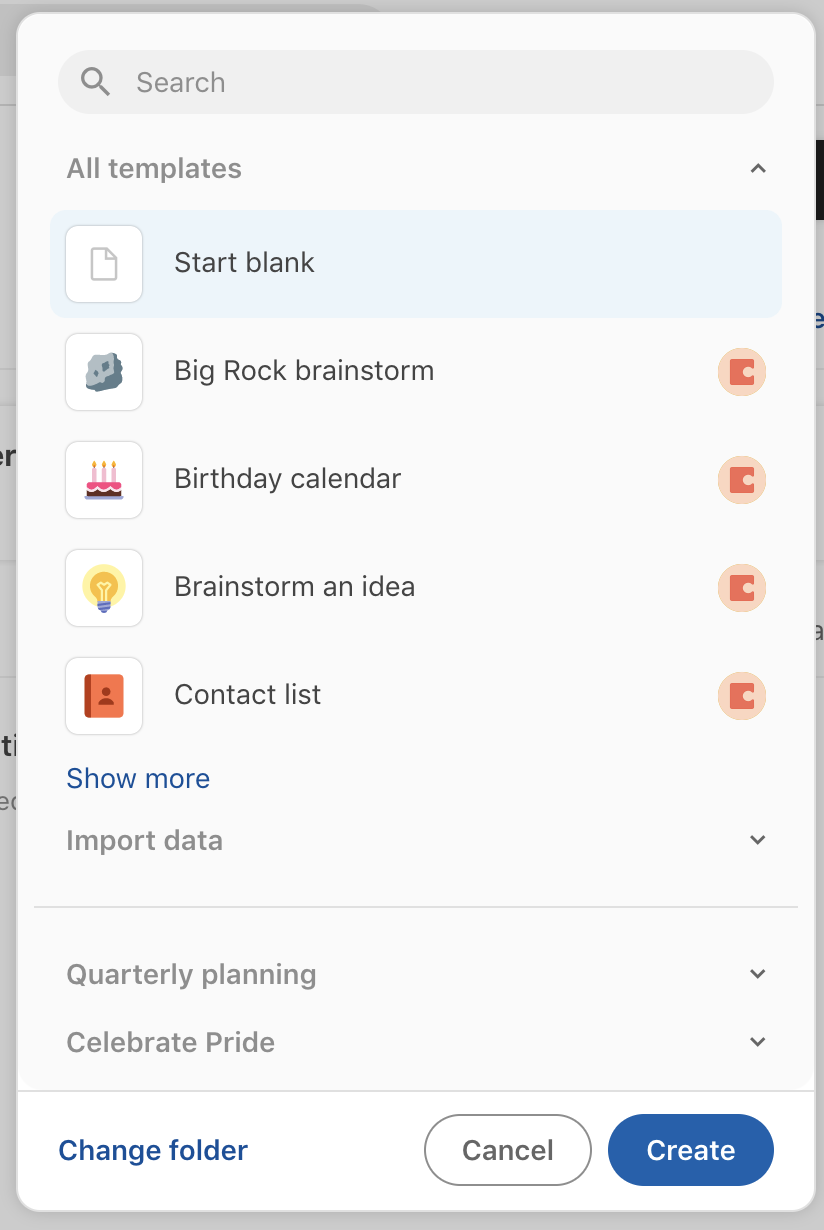Click the orange badge beside Birthday calendar
824x1230 pixels.
point(742,480)
